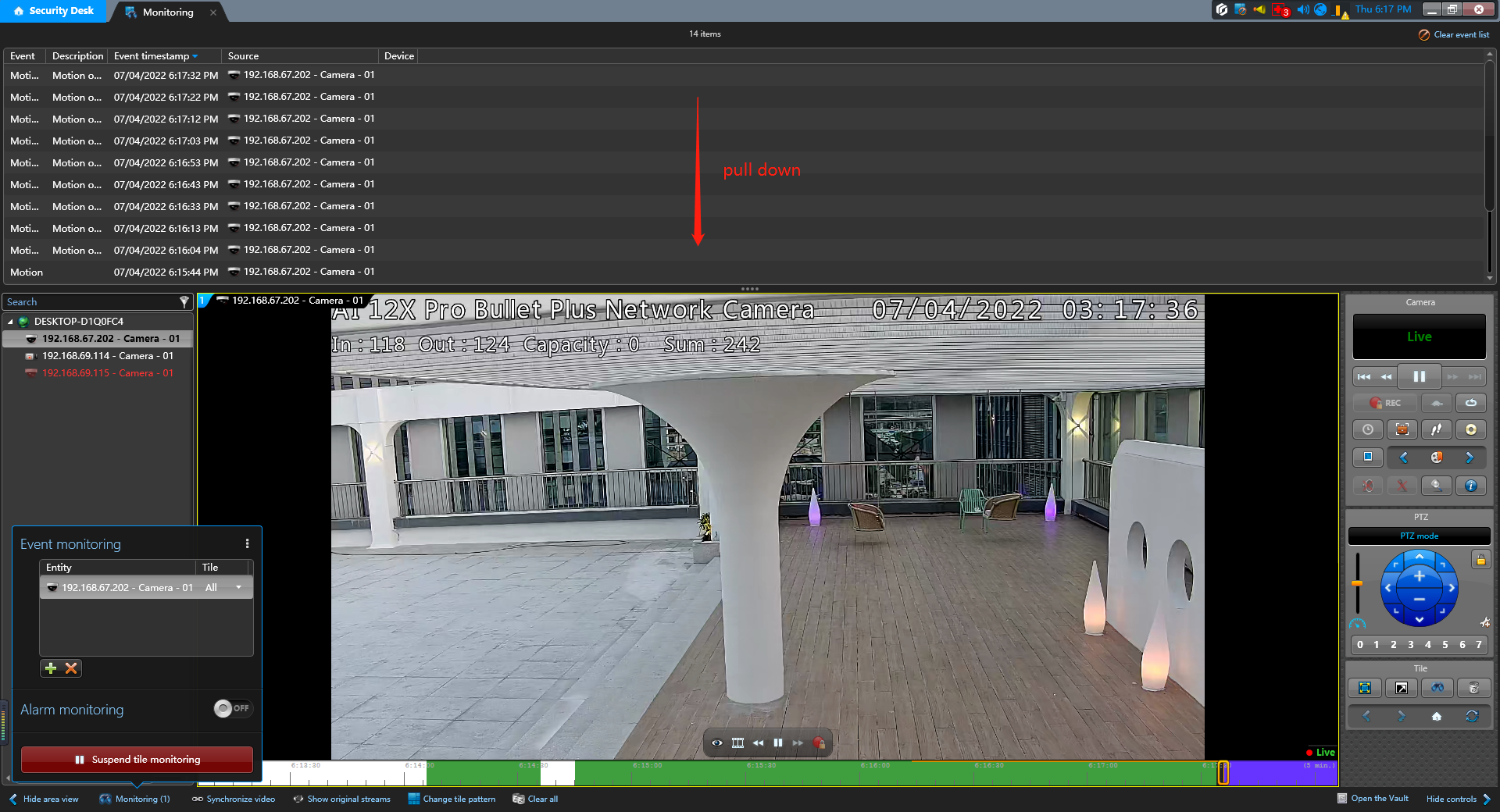The image size is (1500, 812).
Task: Pan camera left with PTZ arrow
Action: click(x=1387, y=588)
